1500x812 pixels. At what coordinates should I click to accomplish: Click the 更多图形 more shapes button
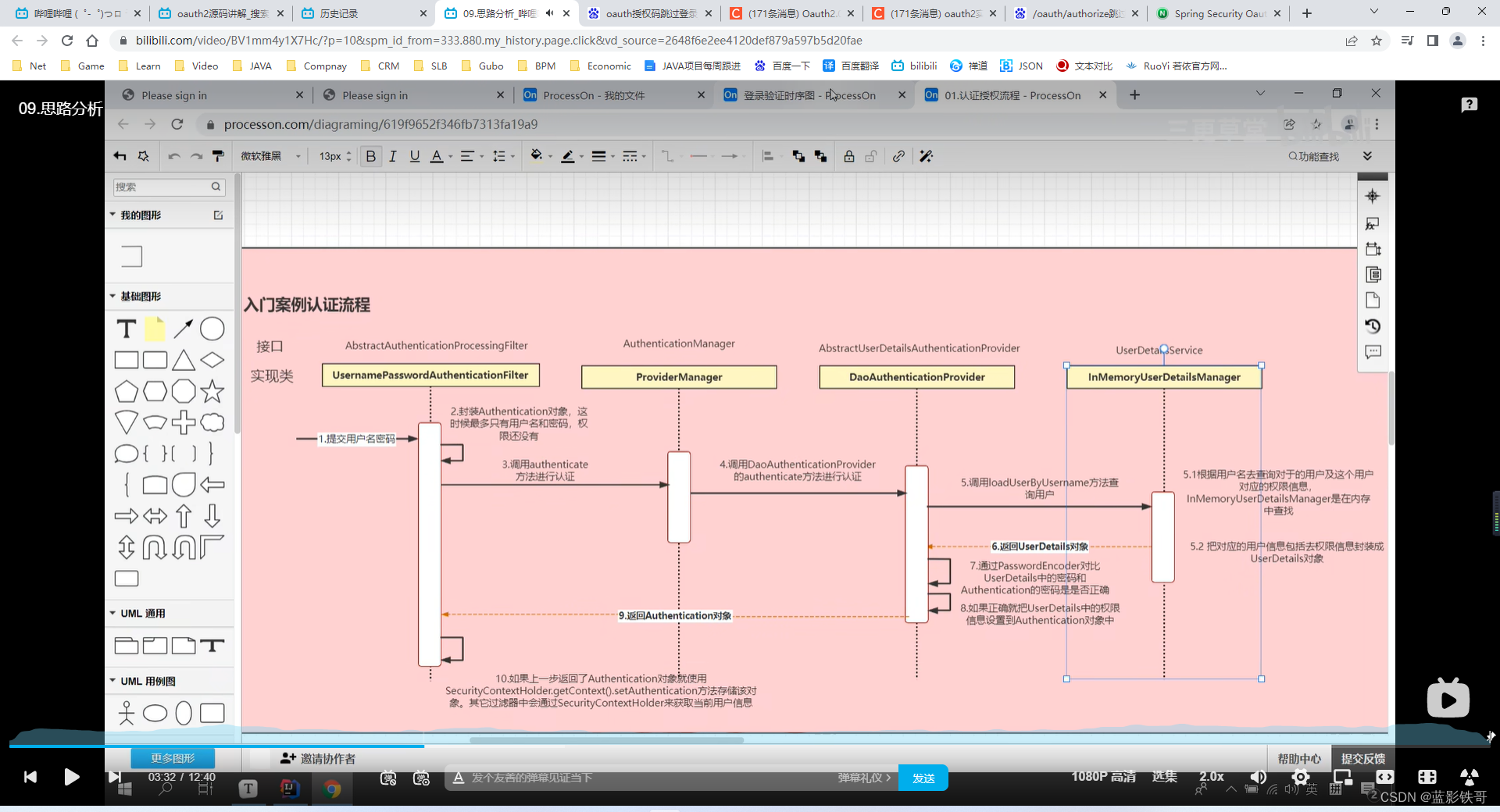[x=173, y=758]
